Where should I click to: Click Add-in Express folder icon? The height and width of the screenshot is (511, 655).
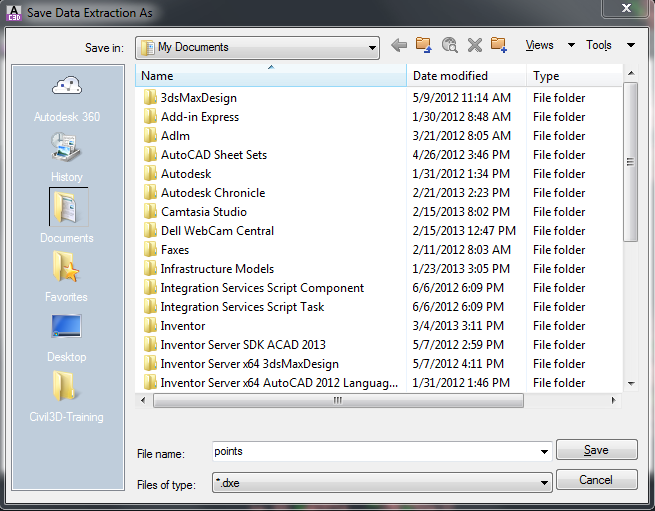(150, 117)
